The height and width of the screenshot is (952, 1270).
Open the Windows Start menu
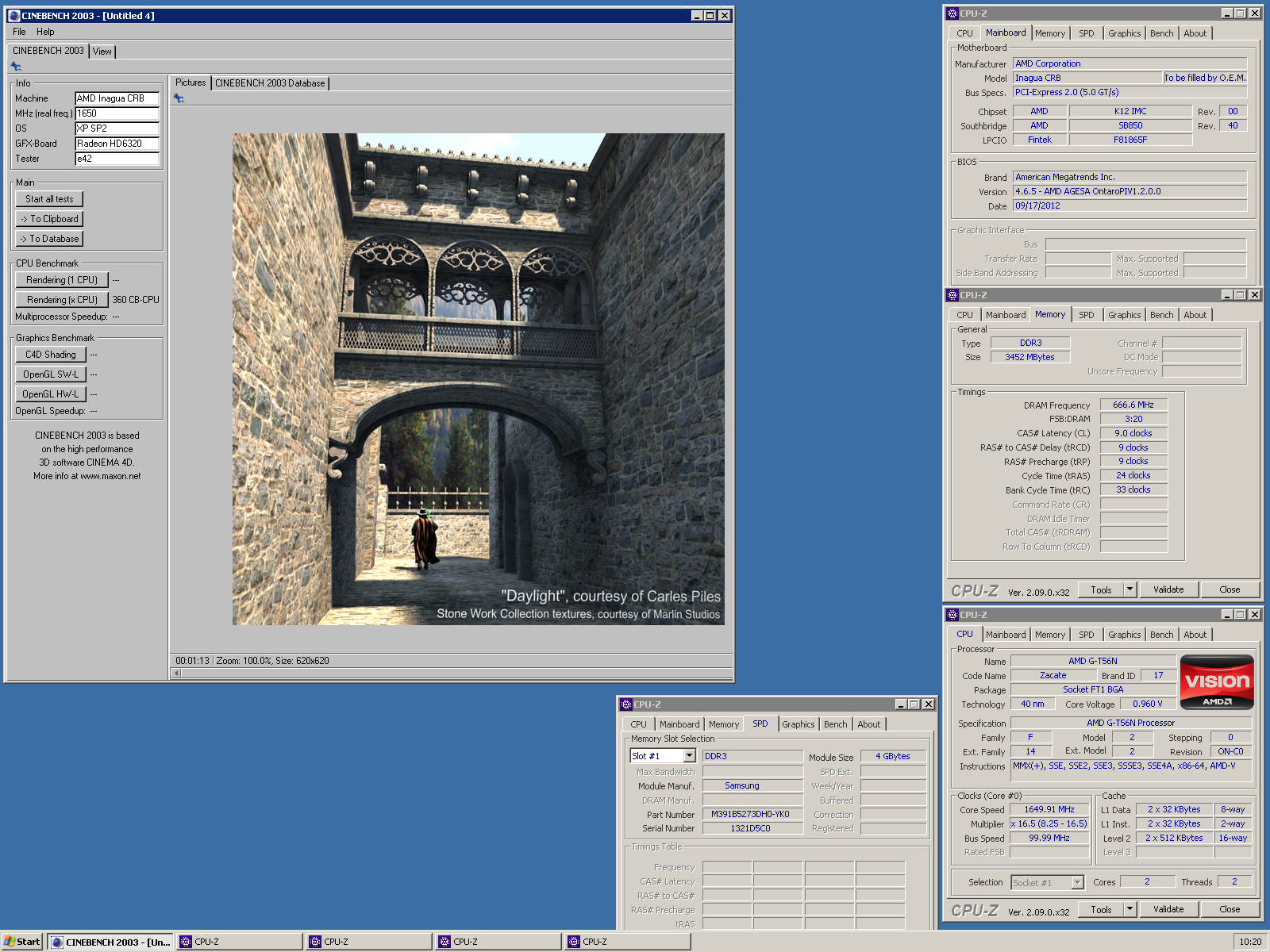click(22, 942)
